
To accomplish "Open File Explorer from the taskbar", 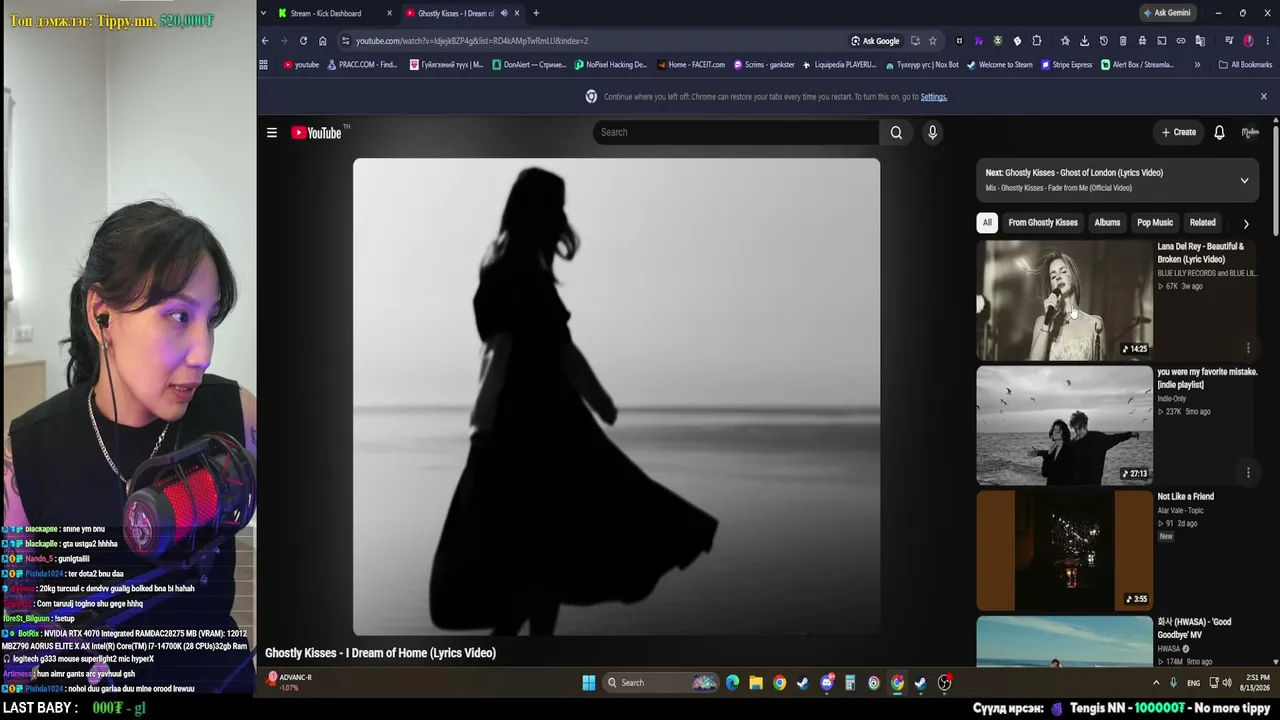I will click(x=756, y=683).
